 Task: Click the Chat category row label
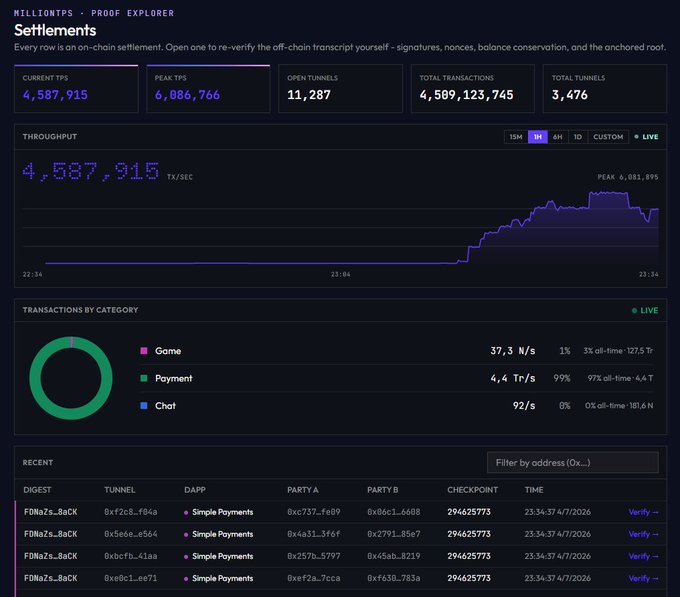coord(165,406)
